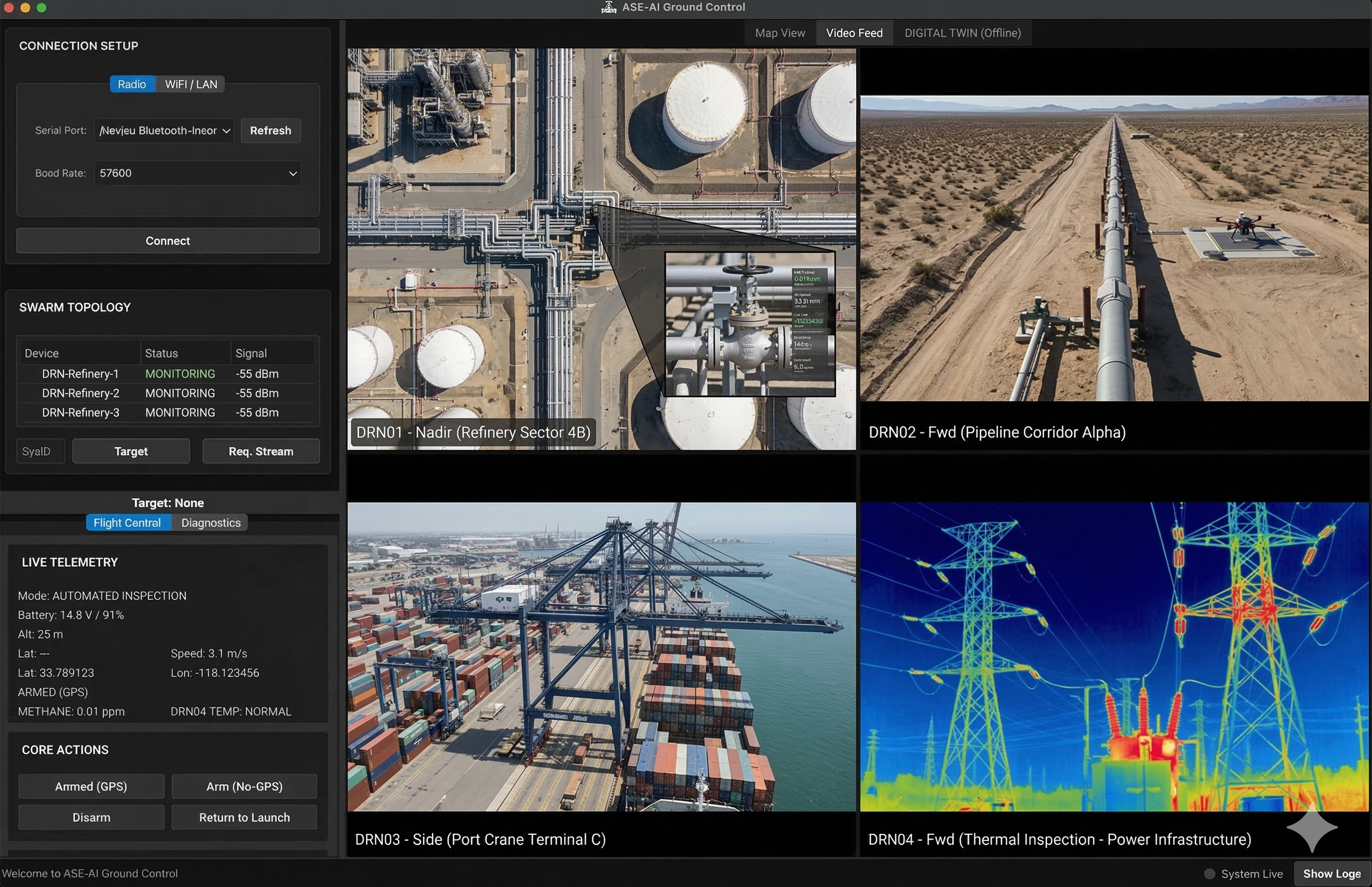This screenshot has width=1372, height=887.
Task: Click the Return to Launch button
Action: click(244, 817)
